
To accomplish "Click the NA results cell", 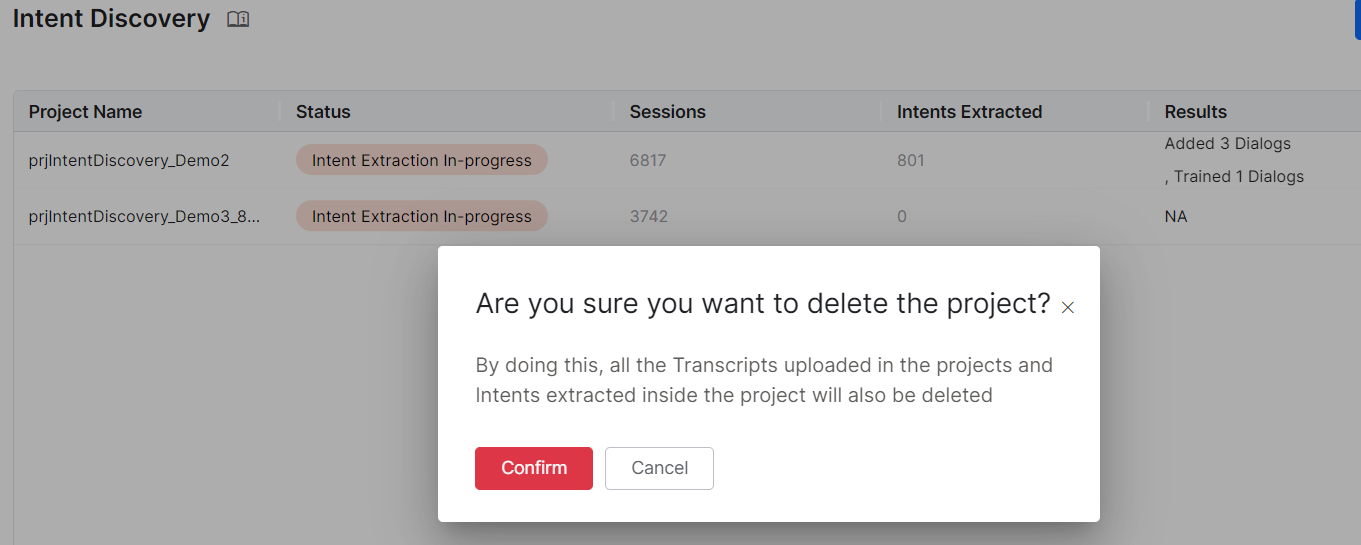I will point(1176,216).
